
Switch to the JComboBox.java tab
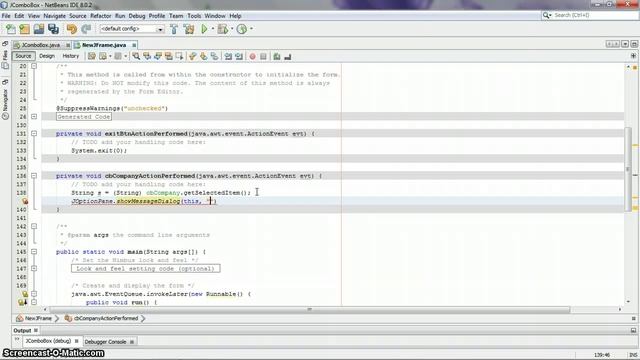pos(41,45)
